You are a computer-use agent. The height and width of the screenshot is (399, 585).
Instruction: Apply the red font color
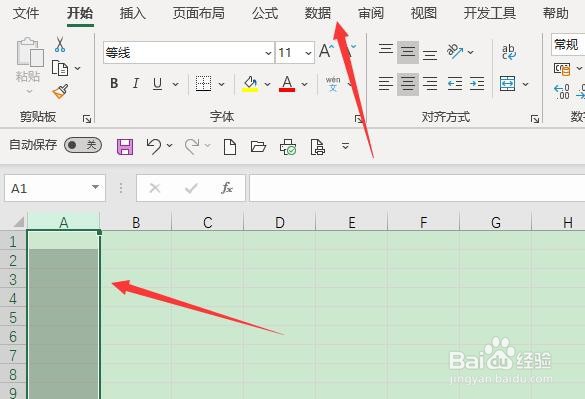tap(287, 84)
